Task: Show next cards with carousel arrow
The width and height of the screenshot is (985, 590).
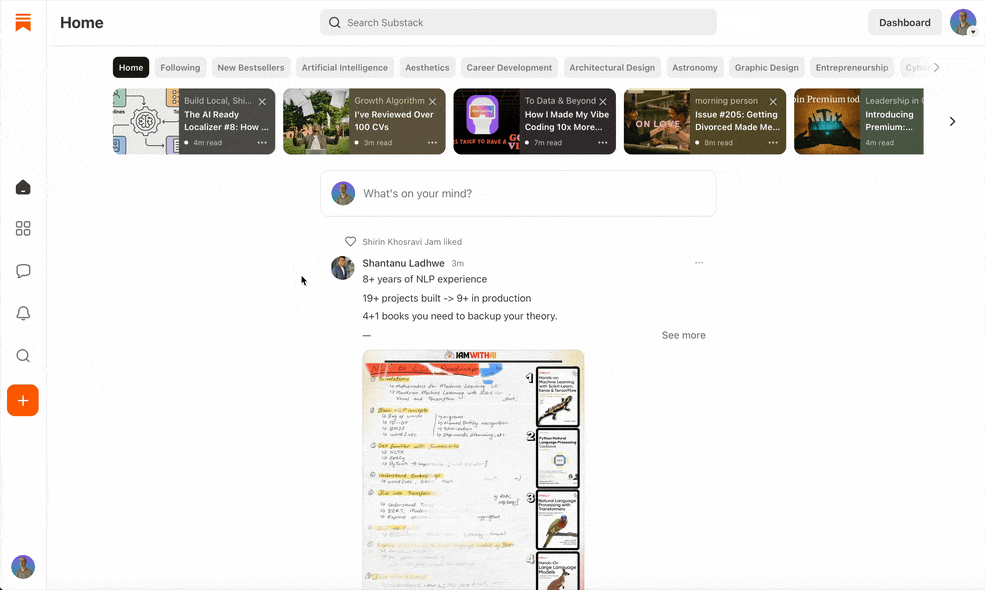Action: (x=952, y=121)
